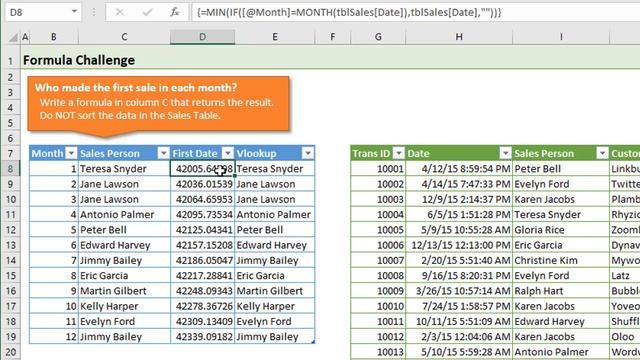Select column G header

click(378, 37)
